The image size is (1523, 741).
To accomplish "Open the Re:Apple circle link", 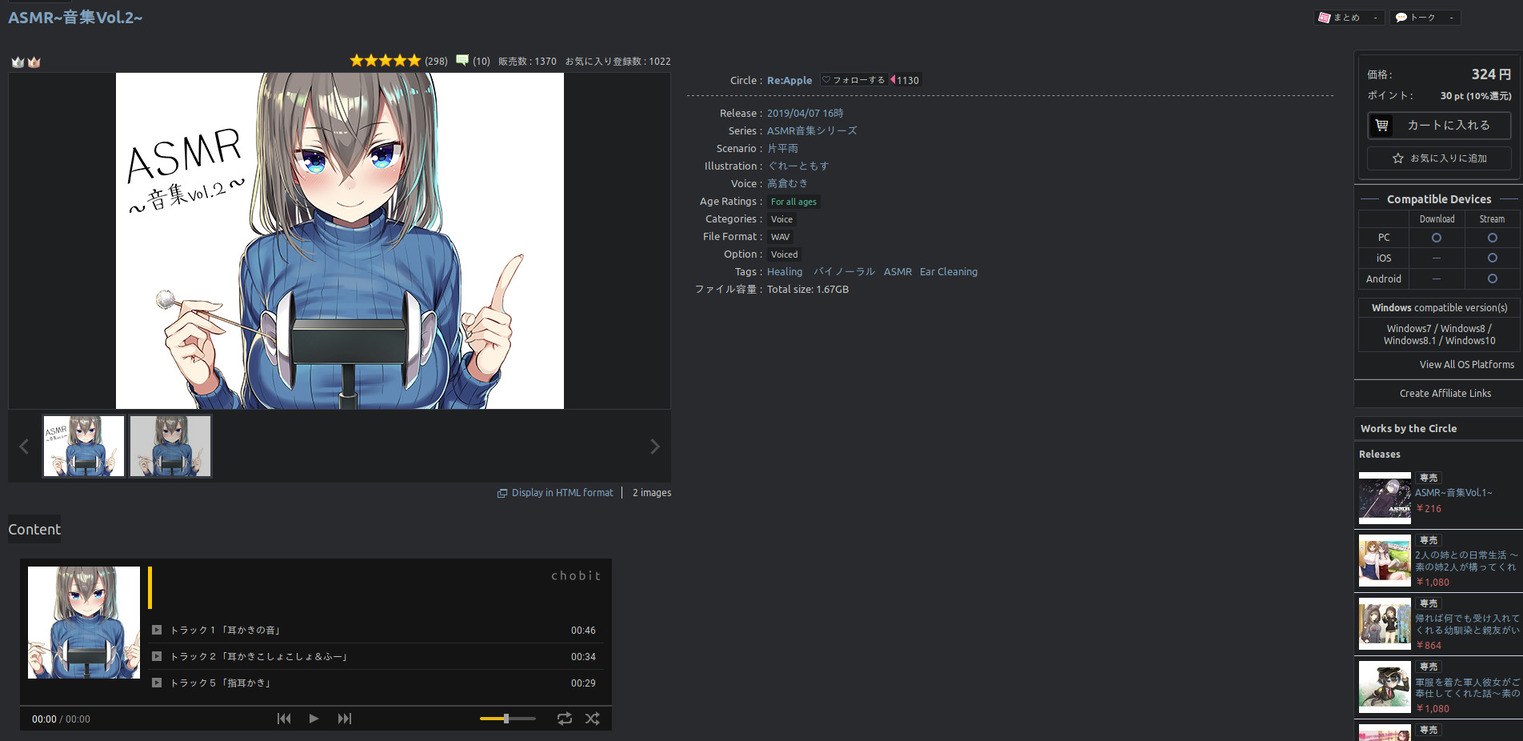I will coord(790,80).
